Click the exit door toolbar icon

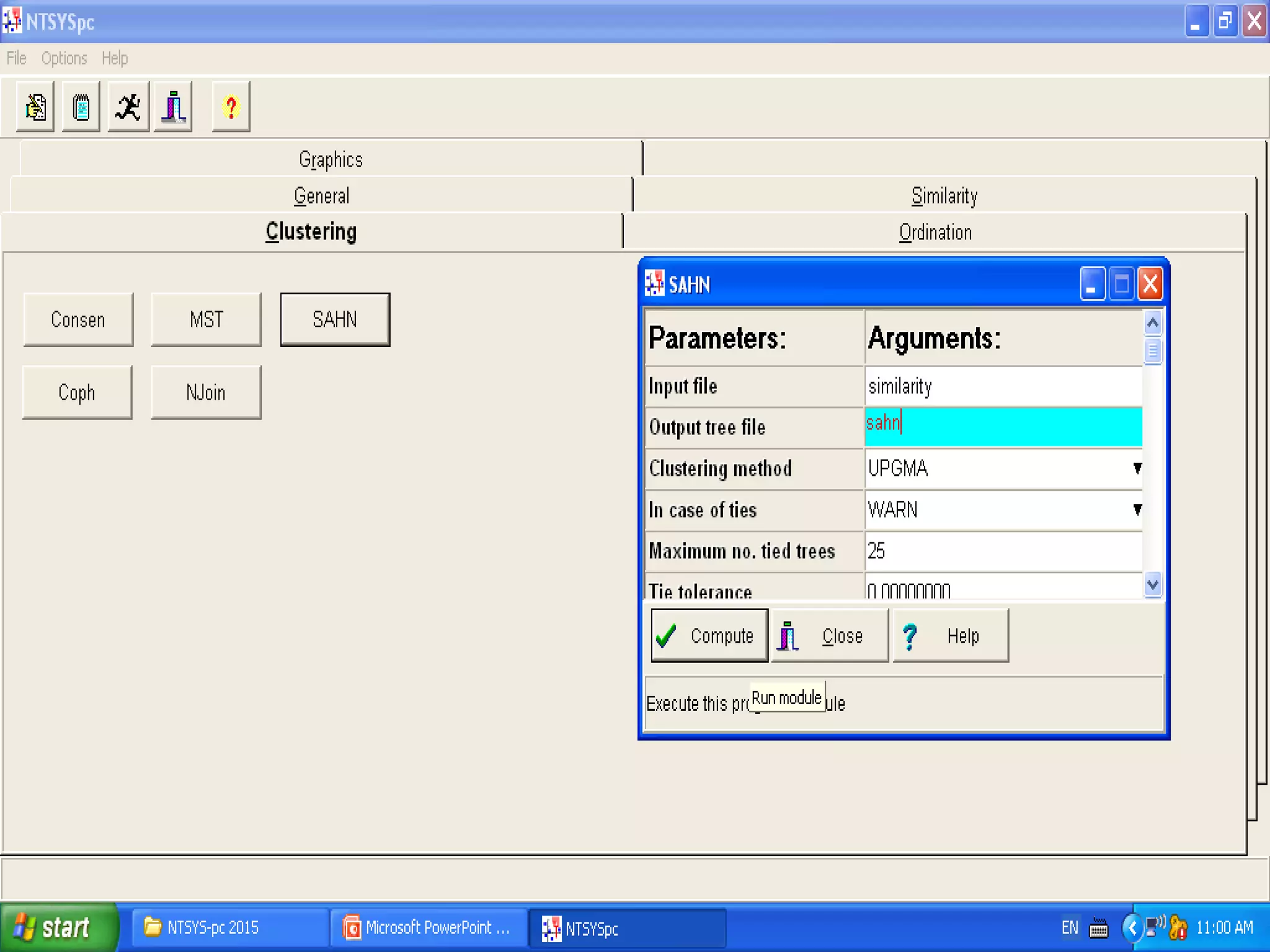[173, 107]
